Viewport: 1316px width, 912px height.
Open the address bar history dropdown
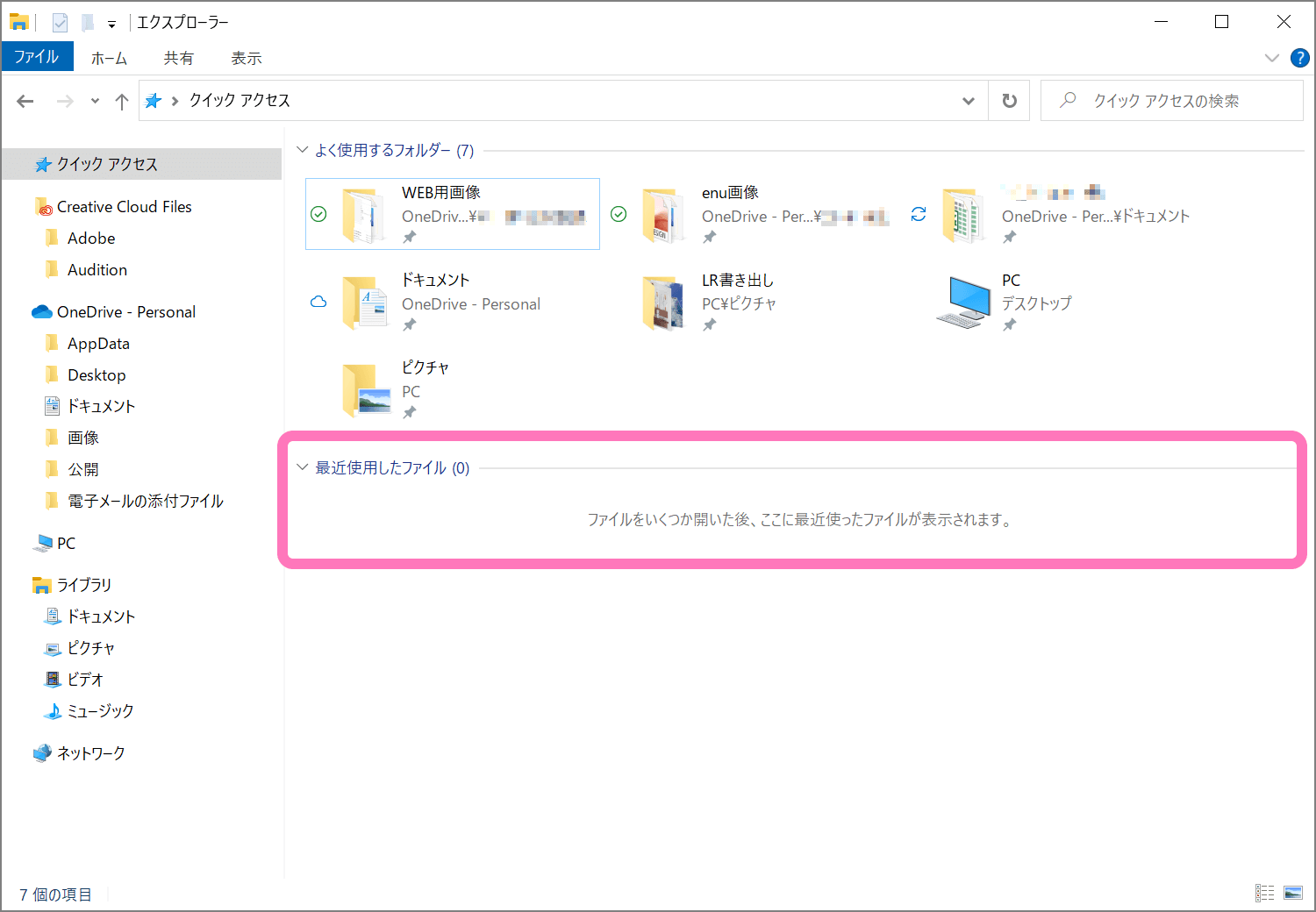[x=969, y=100]
